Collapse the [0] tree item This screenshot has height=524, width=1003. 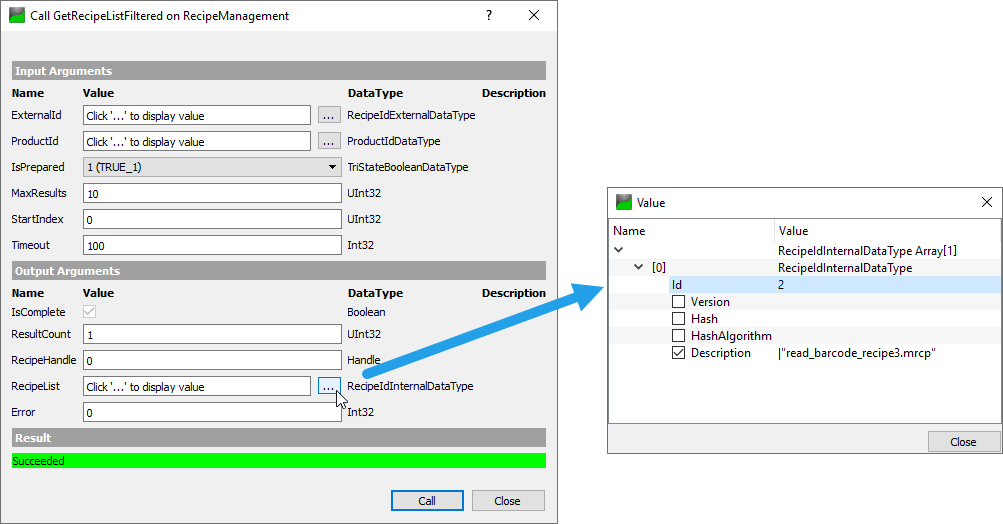click(x=640, y=267)
